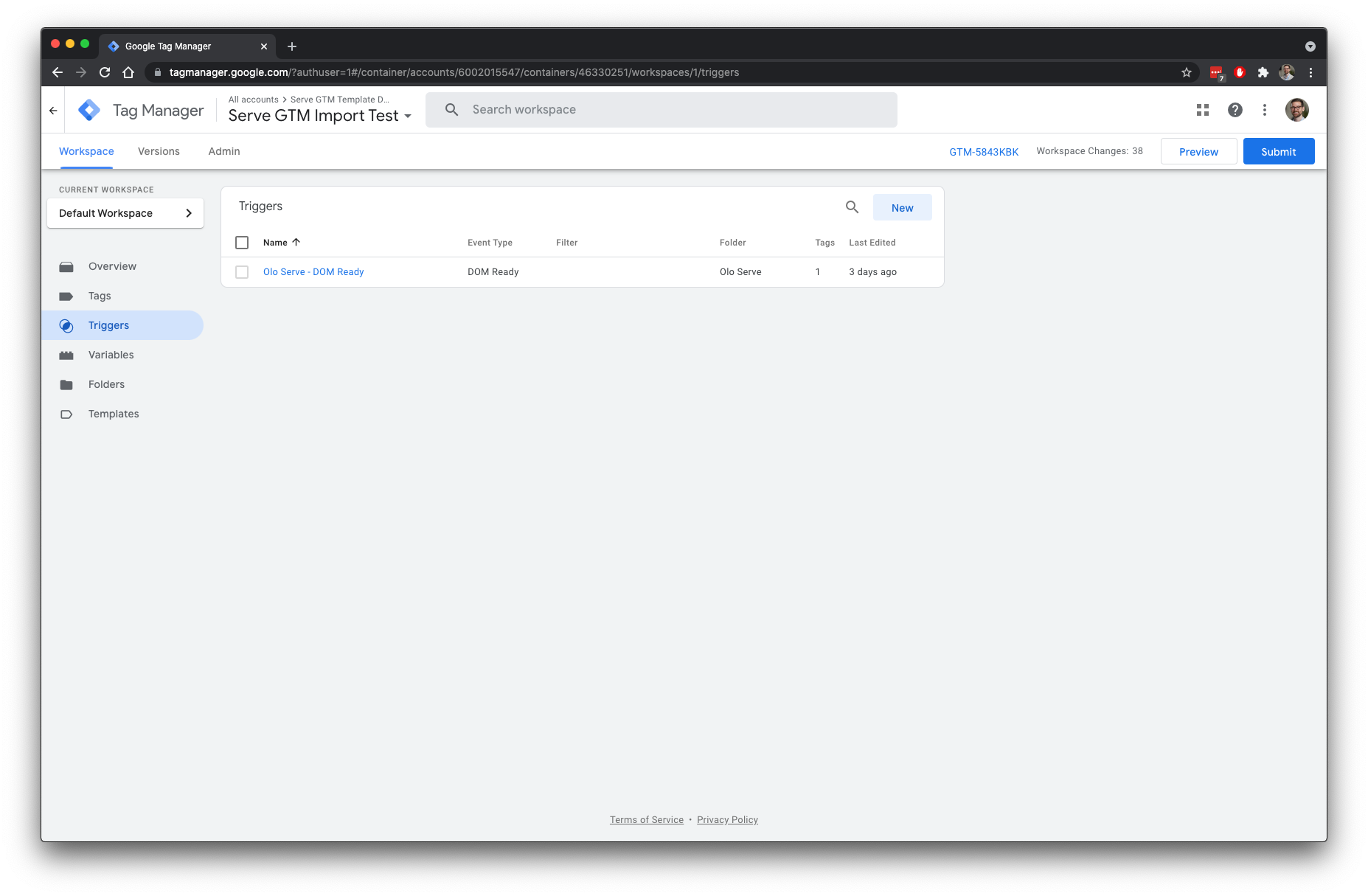Open the Help question mark icon
Image resolution: width=1368 pixels, height=896 pixels.
point(1235,110)
